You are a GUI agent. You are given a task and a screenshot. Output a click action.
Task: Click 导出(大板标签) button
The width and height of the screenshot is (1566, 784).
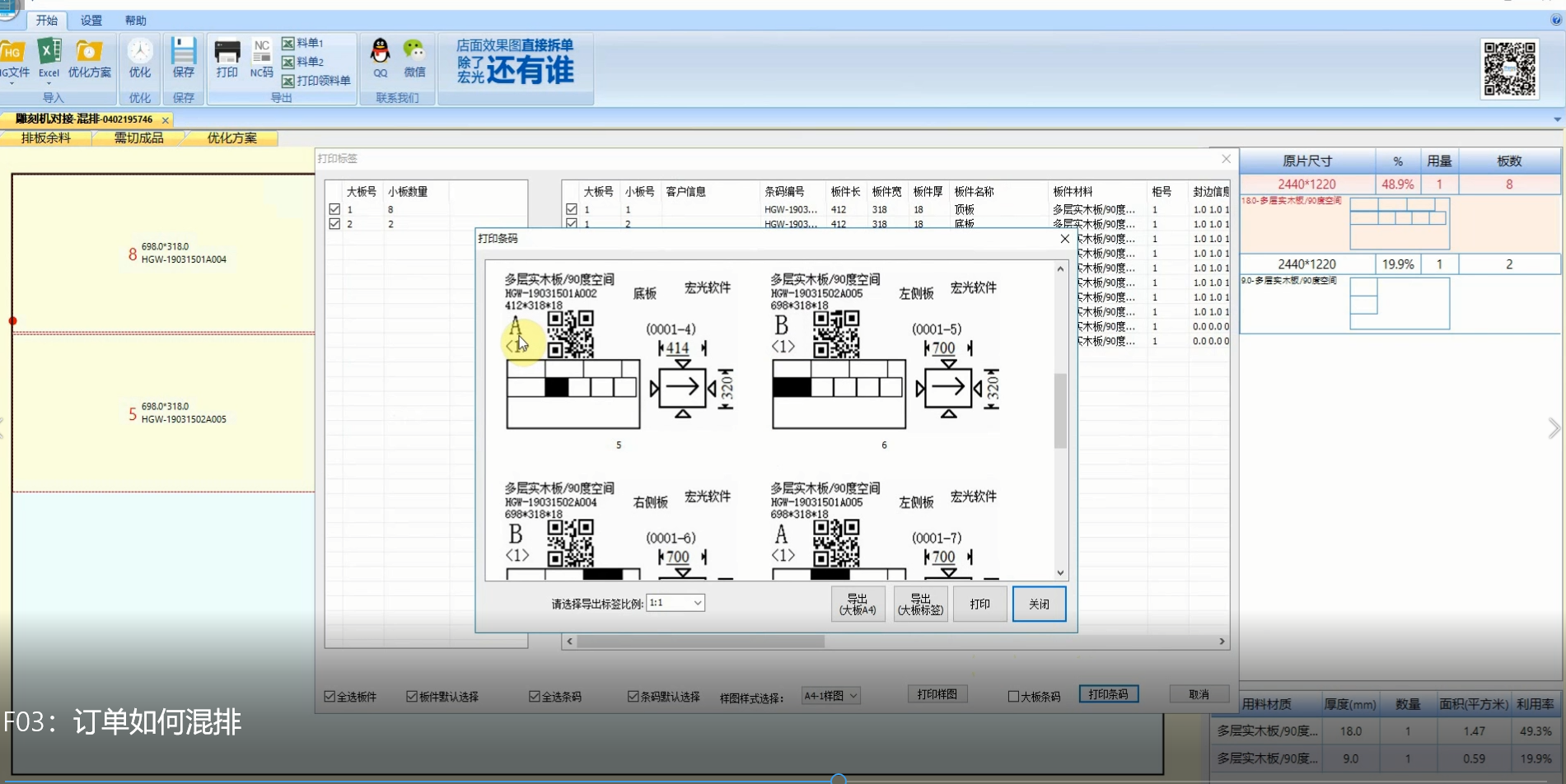pyautogui.click(x=920, y=604)
